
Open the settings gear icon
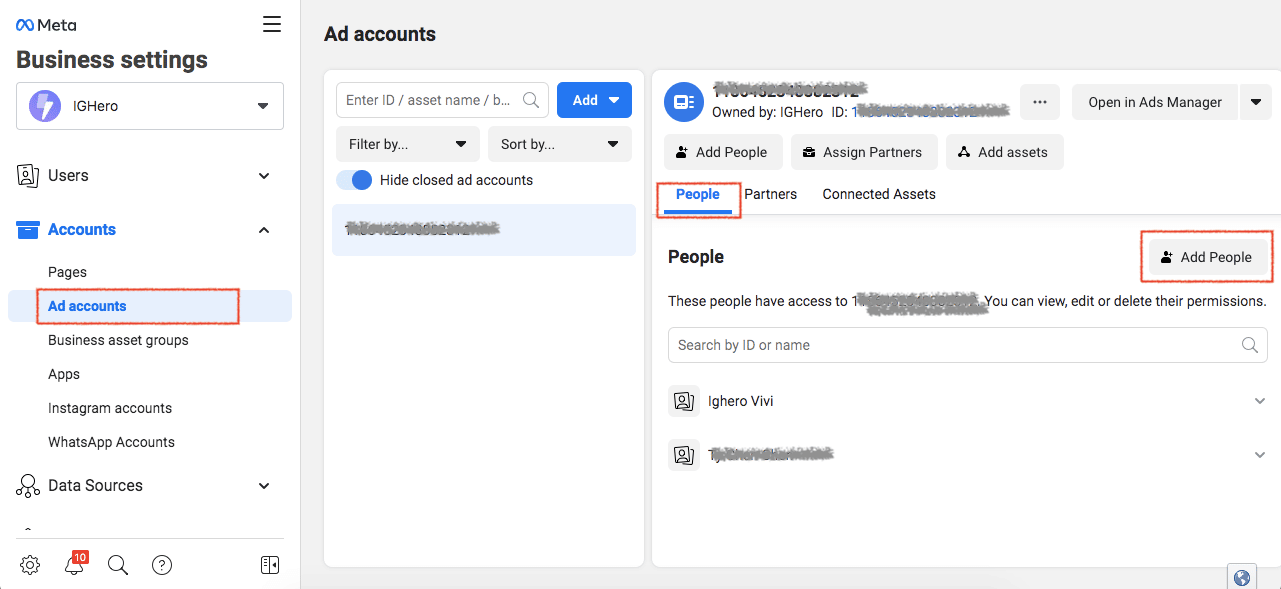30,565
